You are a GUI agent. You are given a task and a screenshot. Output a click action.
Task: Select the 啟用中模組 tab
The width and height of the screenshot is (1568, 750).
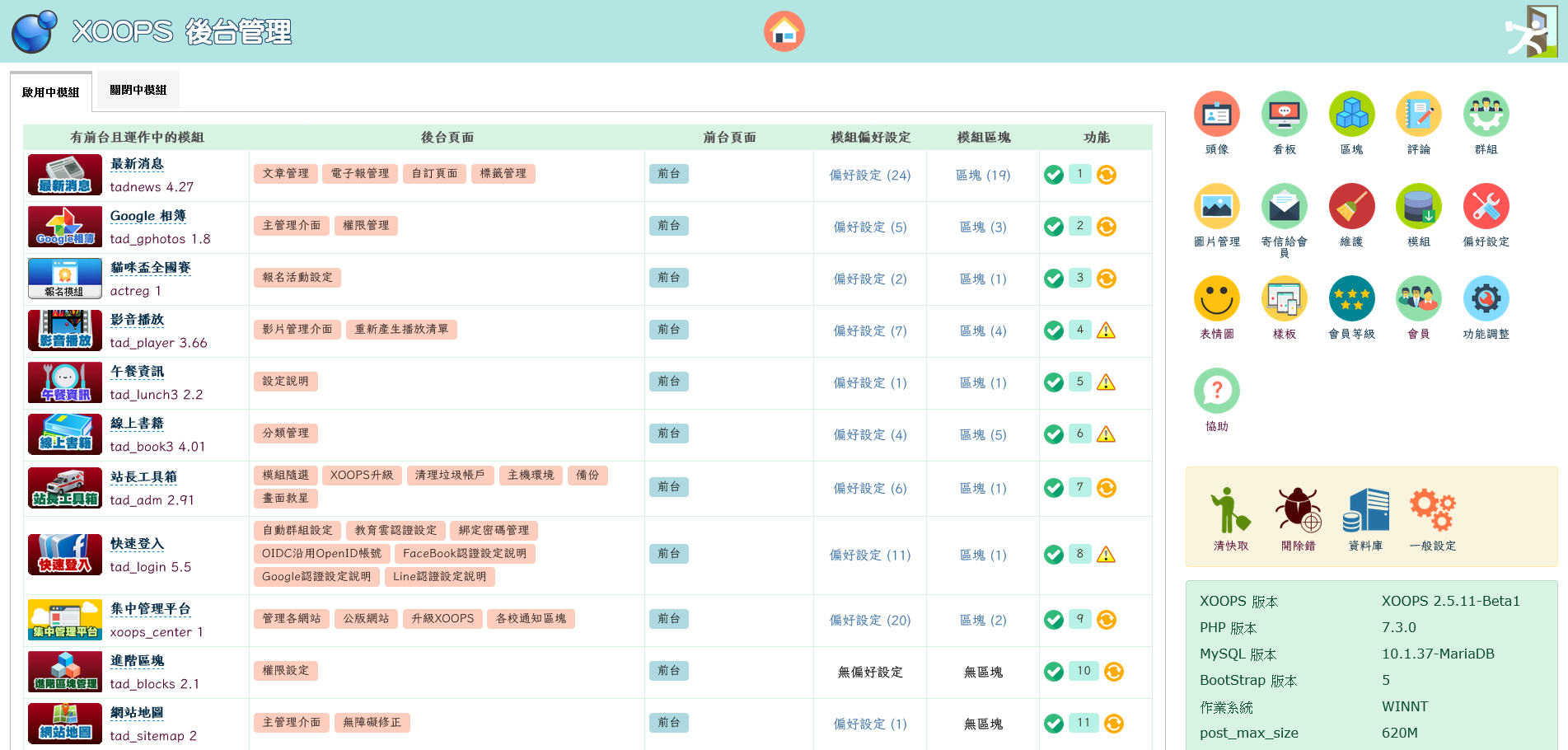51,92
